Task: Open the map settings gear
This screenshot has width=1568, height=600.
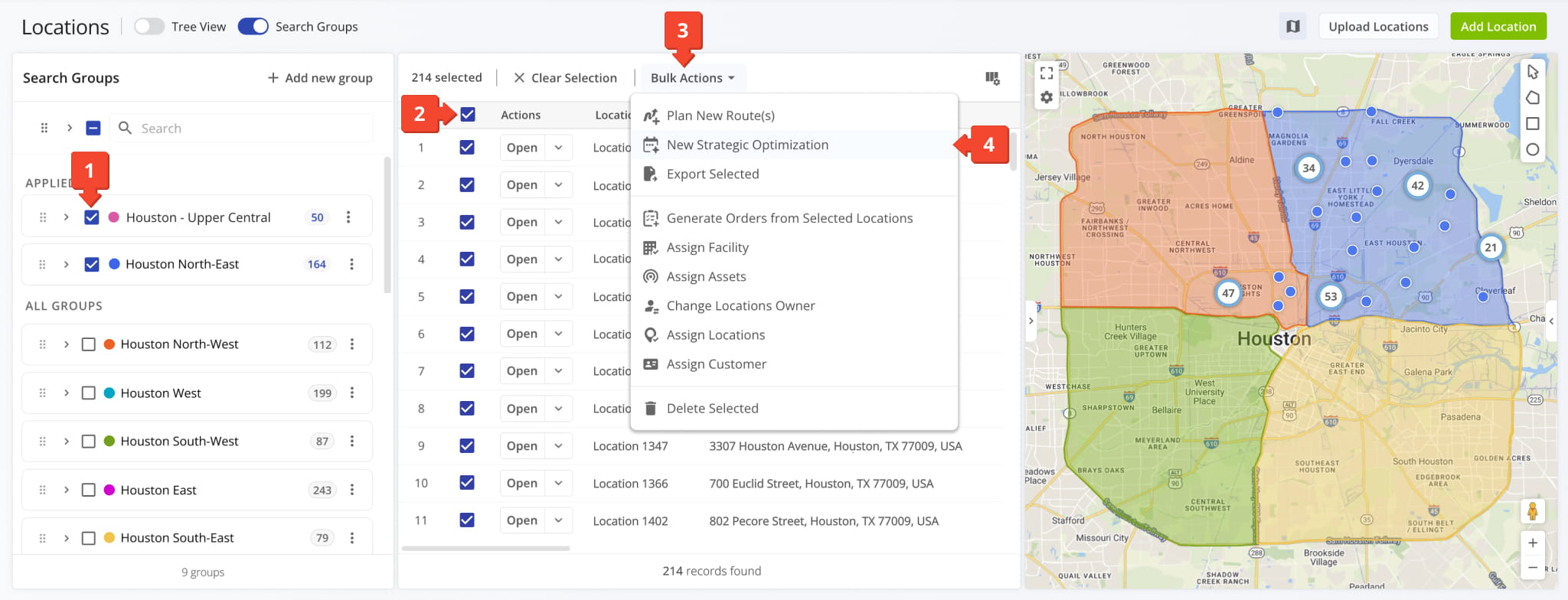Action: (x=1047, y=98)
